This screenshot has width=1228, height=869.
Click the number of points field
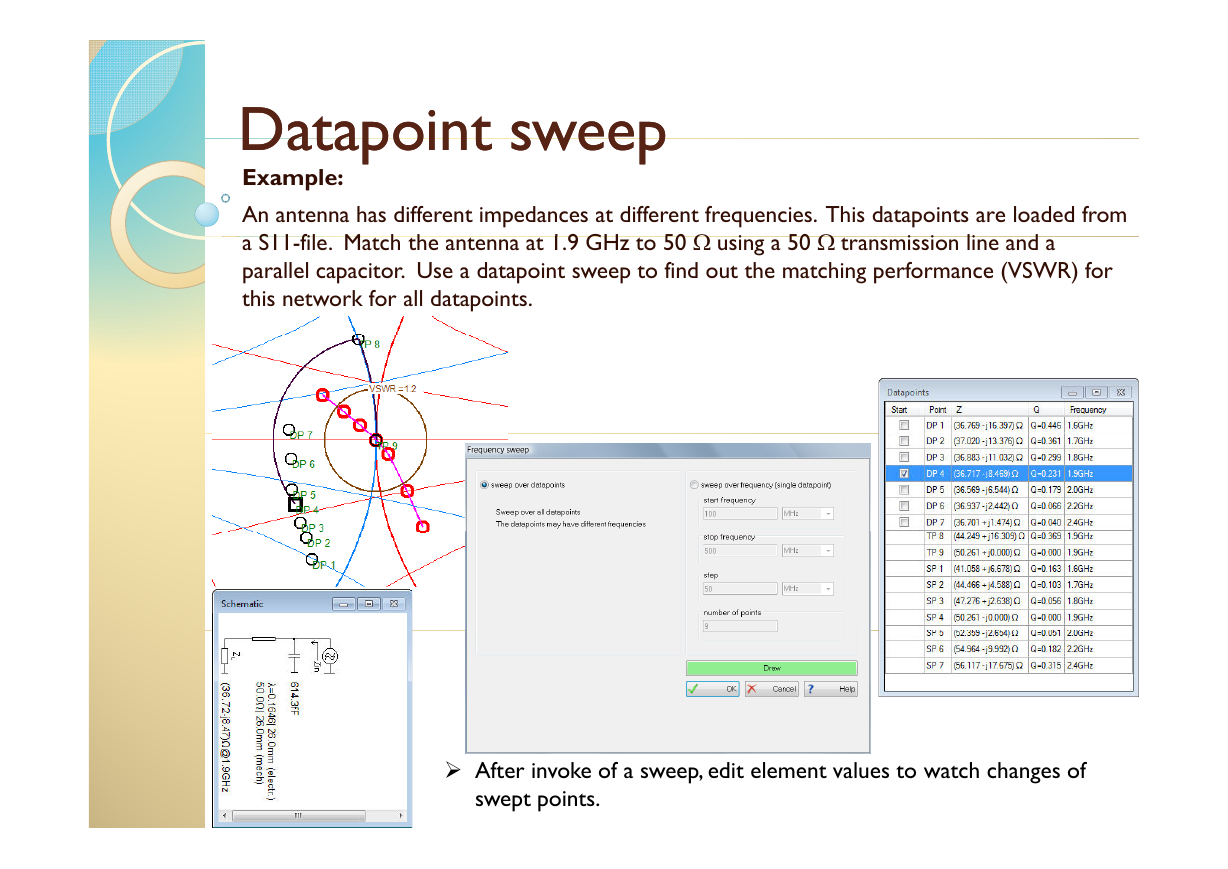tap(740, 626)
